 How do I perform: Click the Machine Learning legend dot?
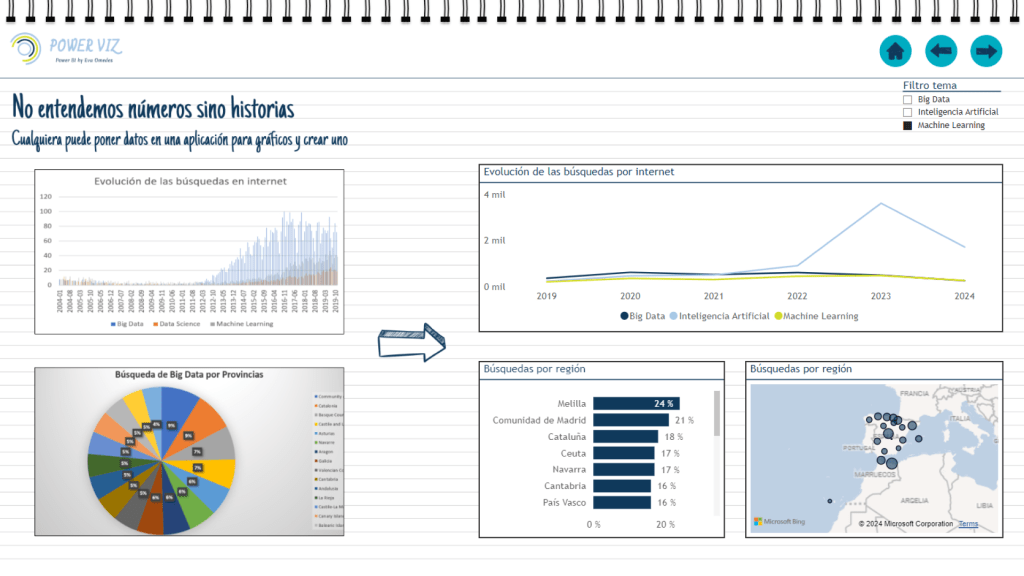pos(778,316)
